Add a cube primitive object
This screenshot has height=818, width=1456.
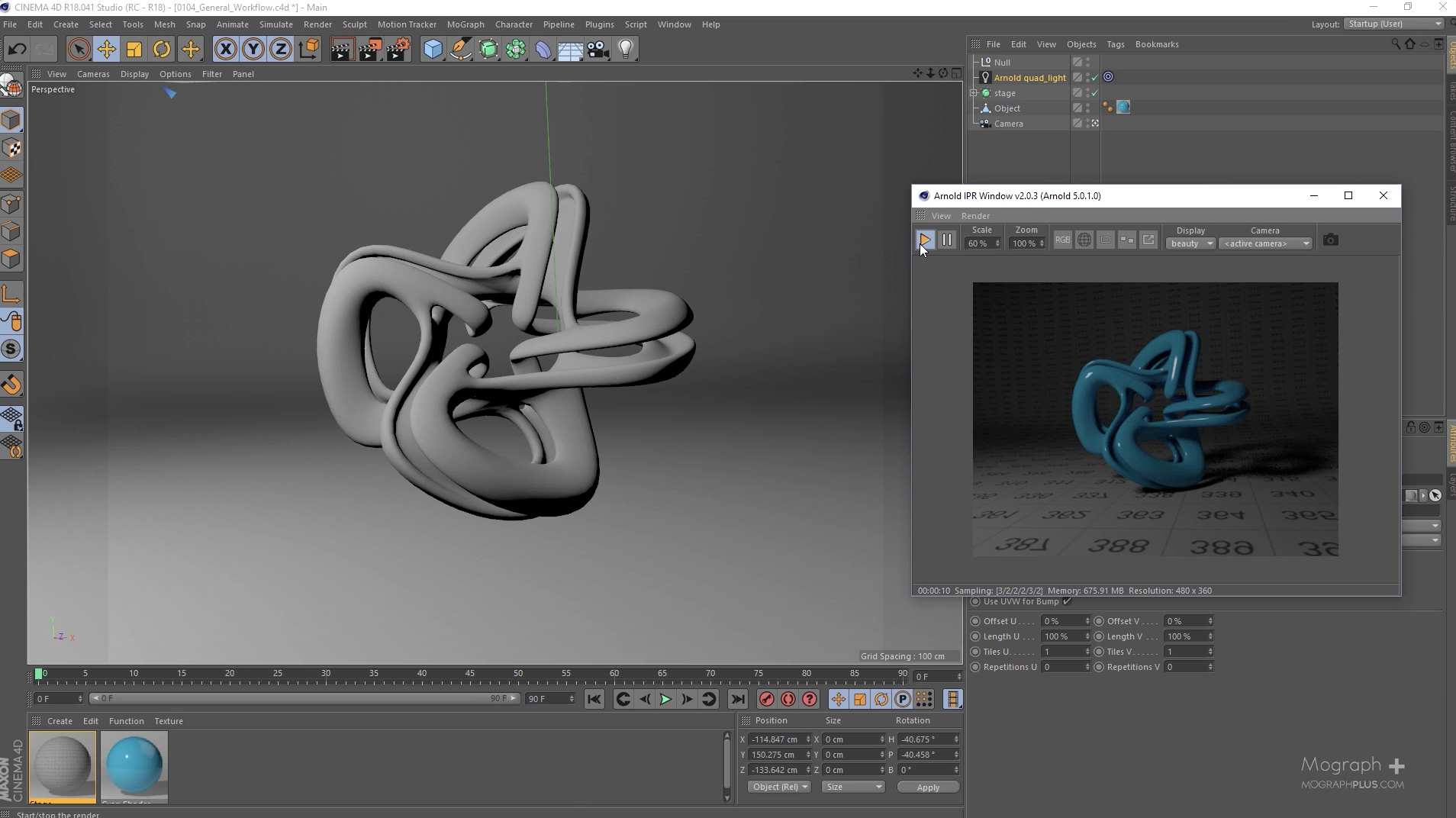pos(433,50)
